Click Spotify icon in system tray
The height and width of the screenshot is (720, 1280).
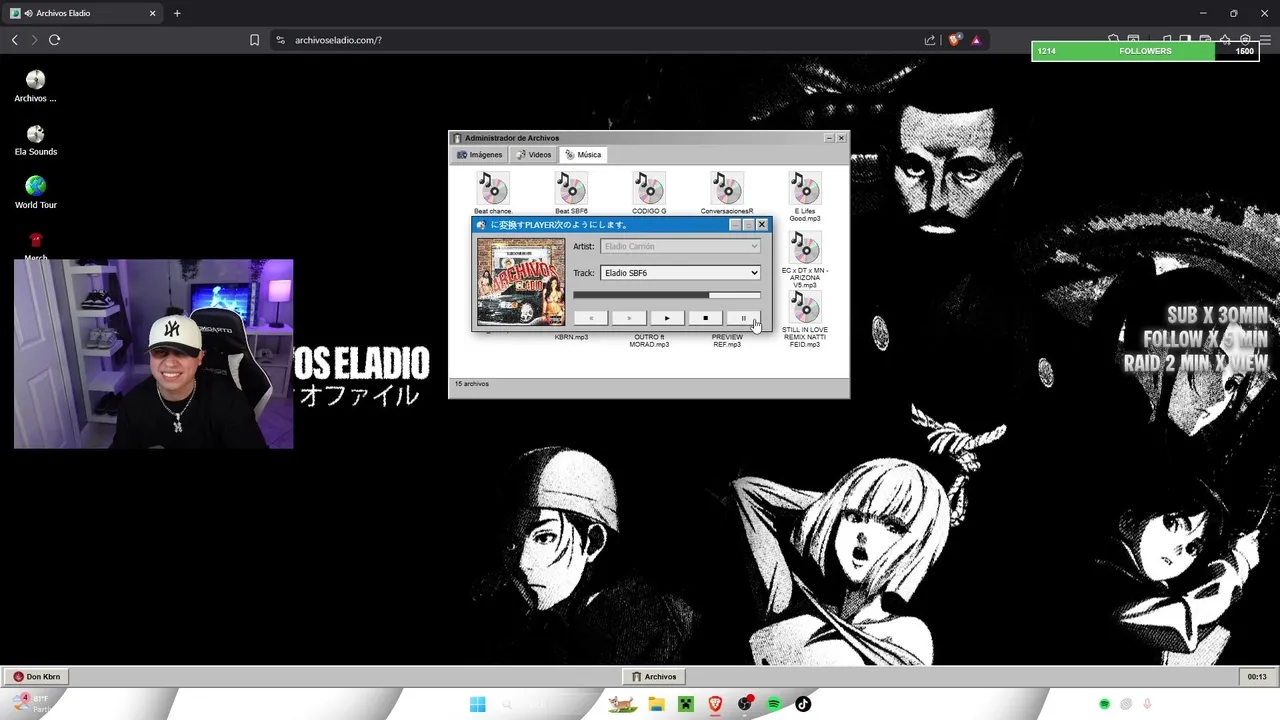(x=1104, y=704)
